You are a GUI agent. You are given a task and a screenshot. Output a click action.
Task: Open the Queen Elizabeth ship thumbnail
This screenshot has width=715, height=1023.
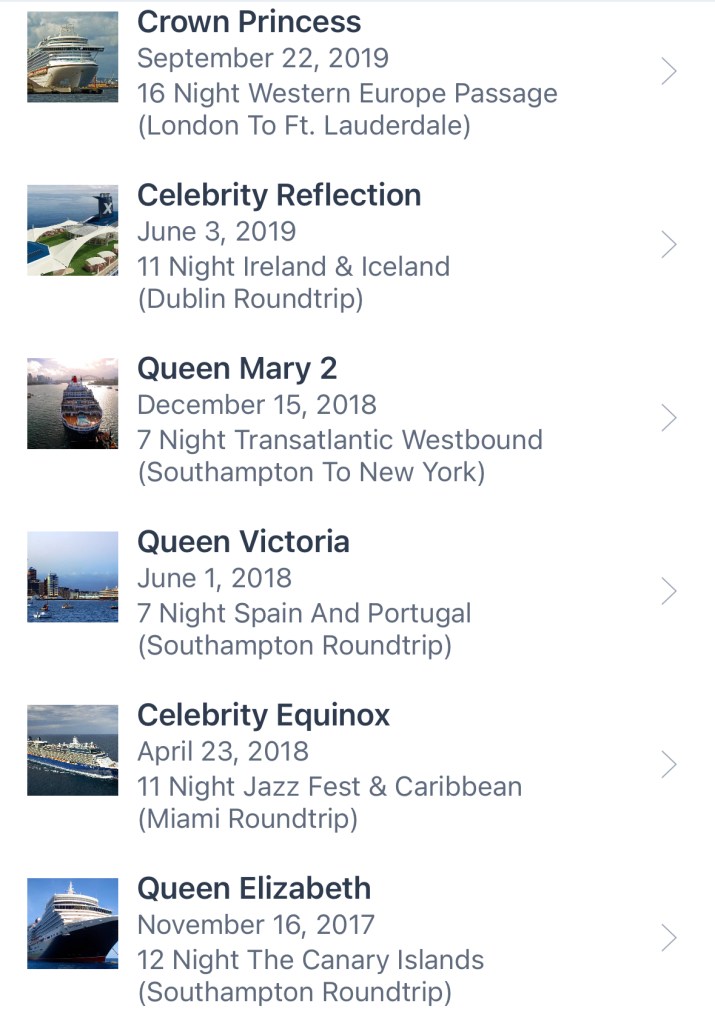click(x=72, y=923)
